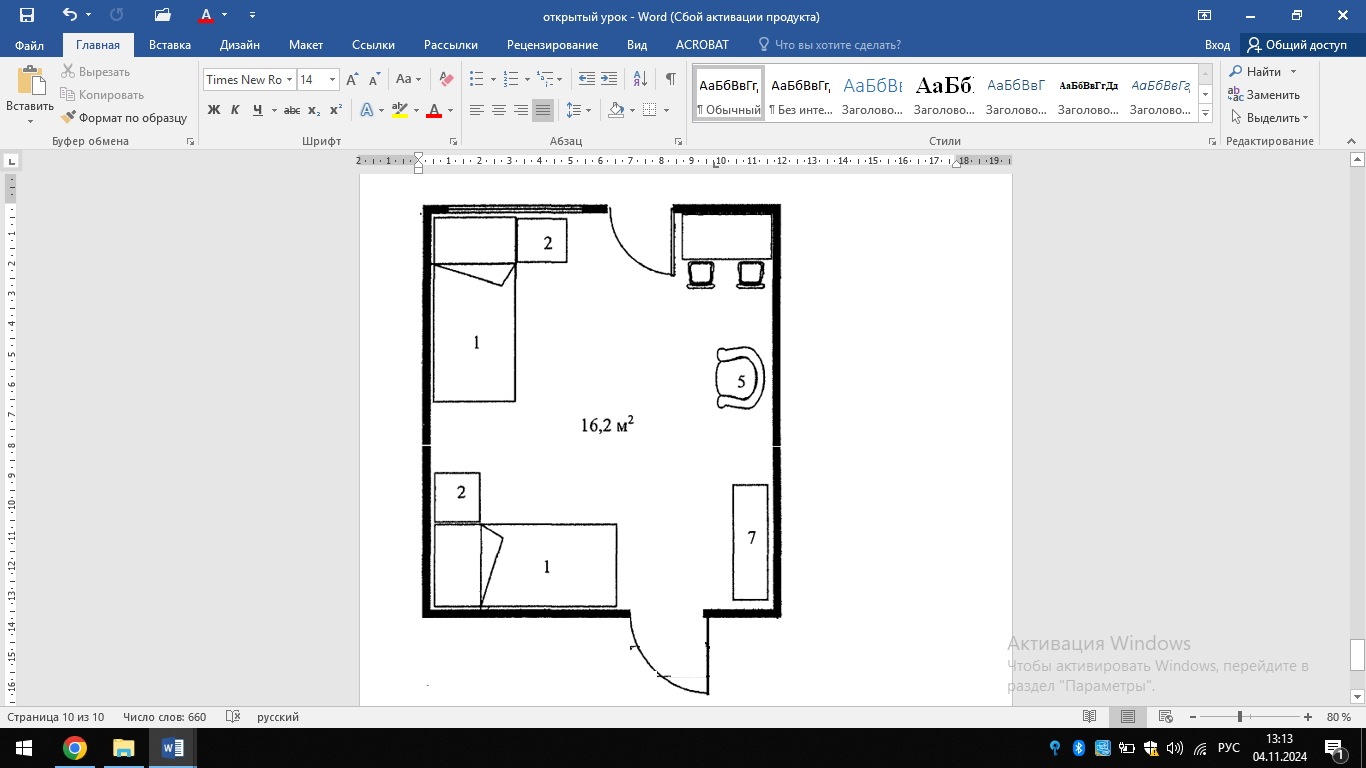Screen dimensions: 1366x768
Task: Decrease paragraph indent
Action: 587,79
